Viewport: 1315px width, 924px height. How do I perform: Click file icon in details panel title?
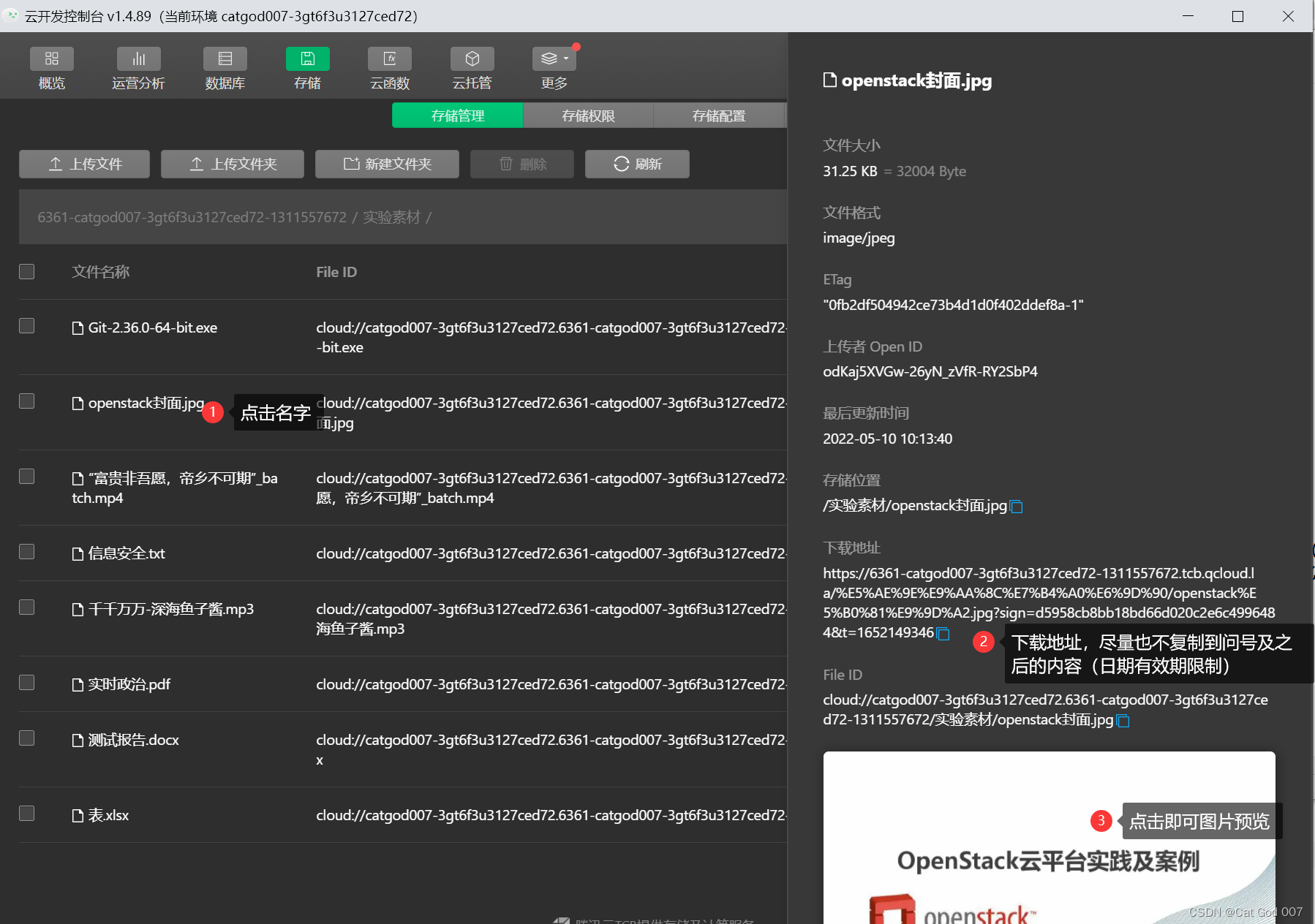830,80
